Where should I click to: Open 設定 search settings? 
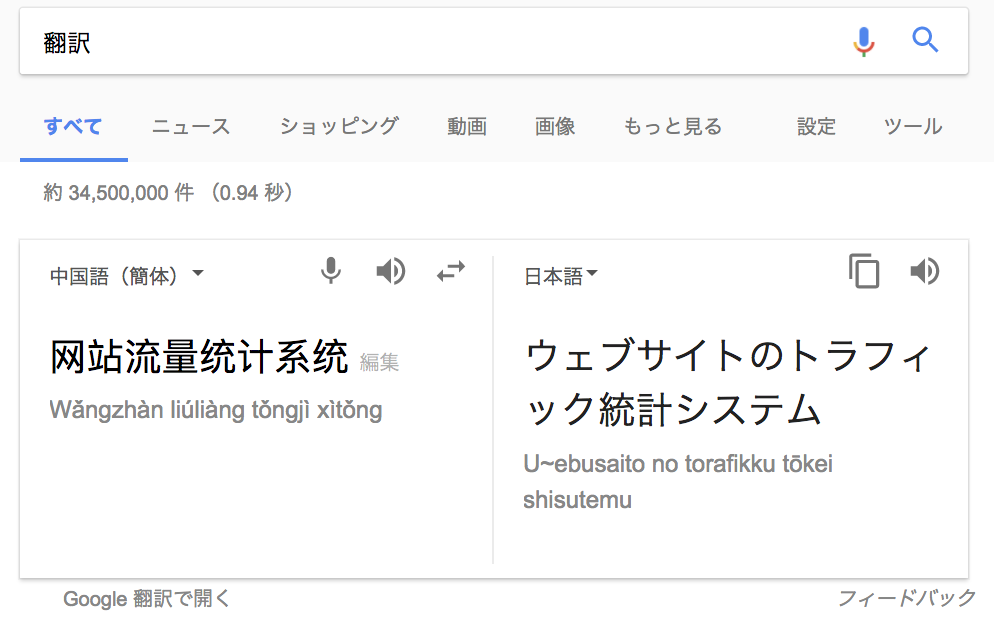click(816, 126)
